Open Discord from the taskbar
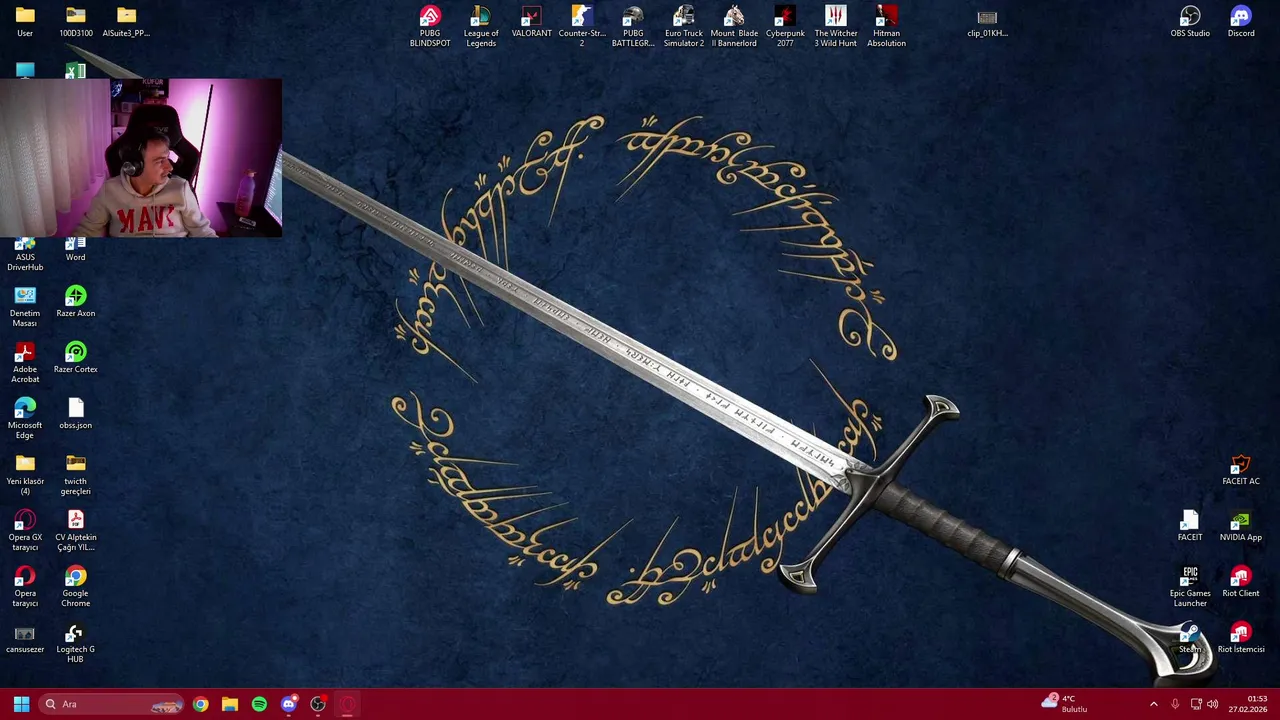 [288, 704]
